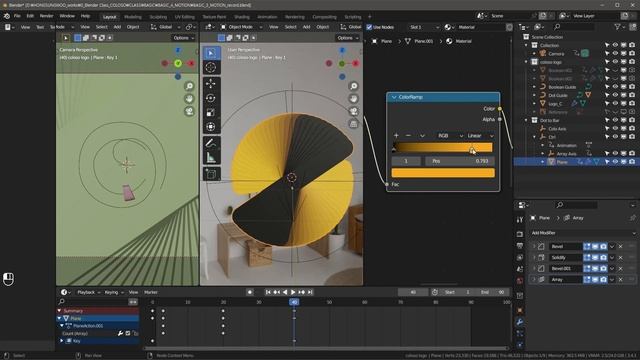Image resolution: width=640 pixels, height=360 pixels.
Task: Click the timeline current frame marker 40
Action: pyautogui.click(x=294, y=302)
